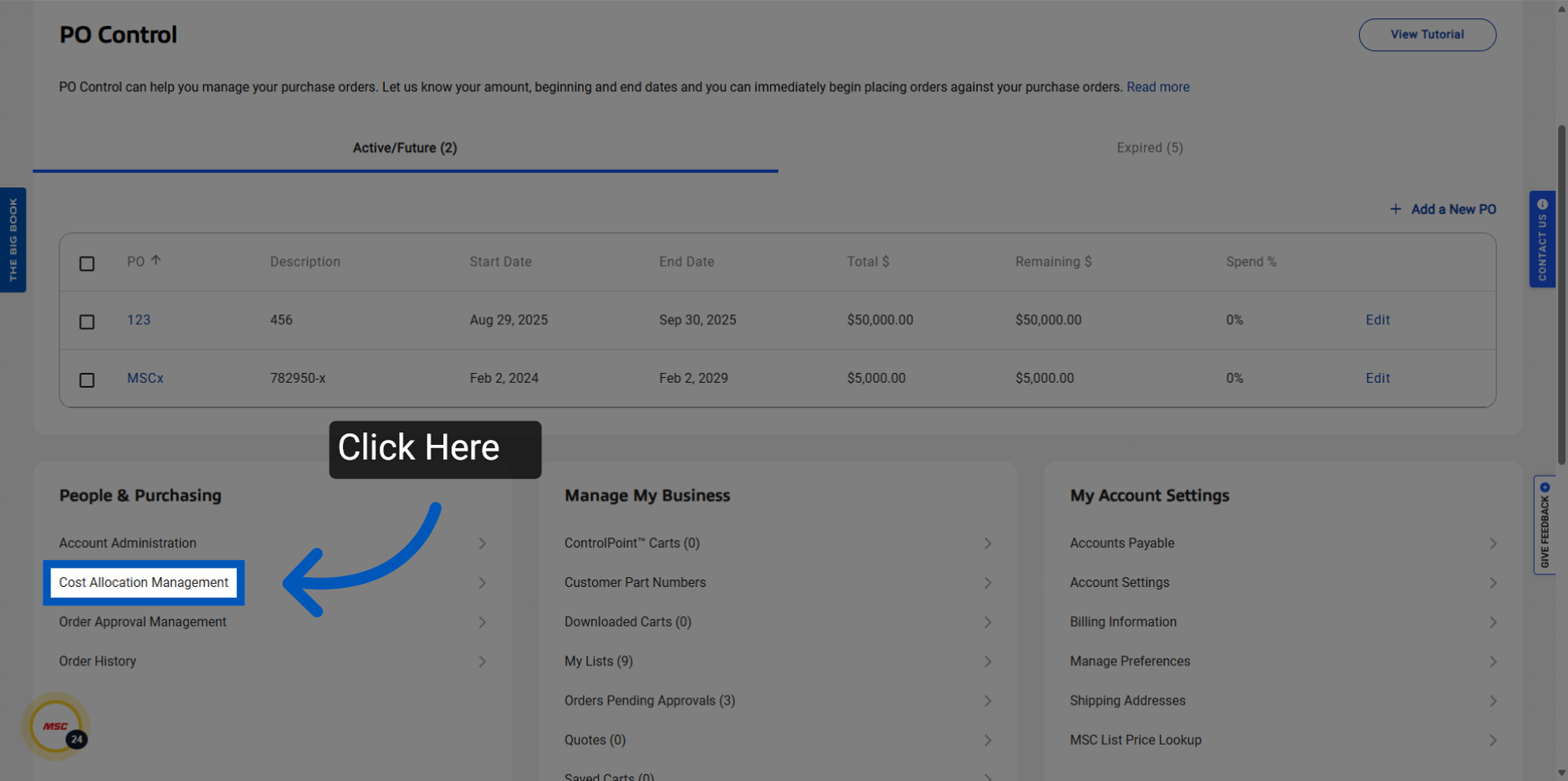Open PO MSCx link
The image size is (1568, 781).
146,378
